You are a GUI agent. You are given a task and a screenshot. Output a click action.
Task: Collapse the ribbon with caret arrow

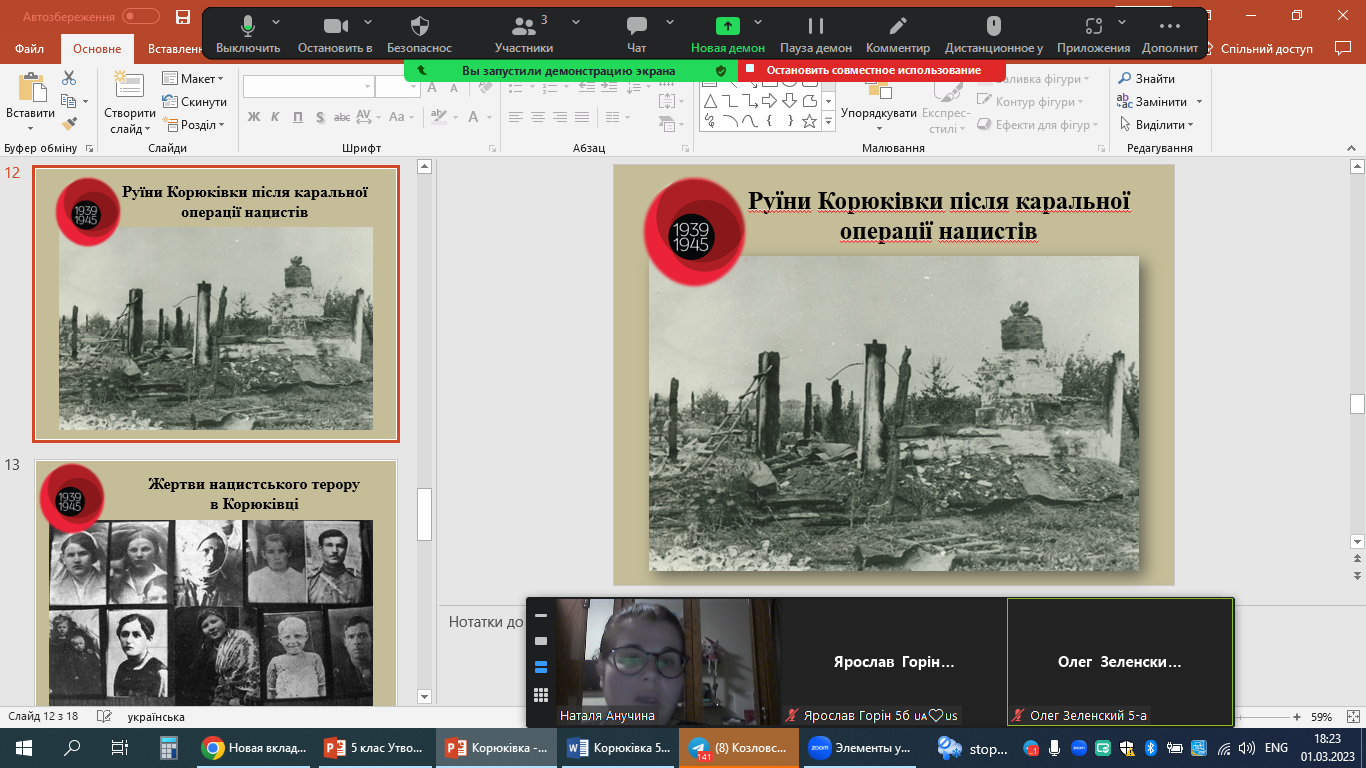(1352, 148)
